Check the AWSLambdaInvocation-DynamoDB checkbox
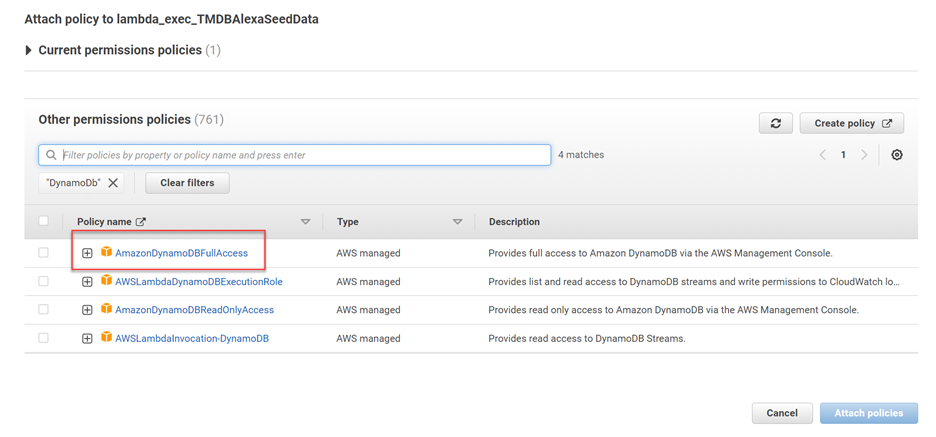Image resolution: width=936 pixels, height=437 pixels. click(x=43, y=338)
